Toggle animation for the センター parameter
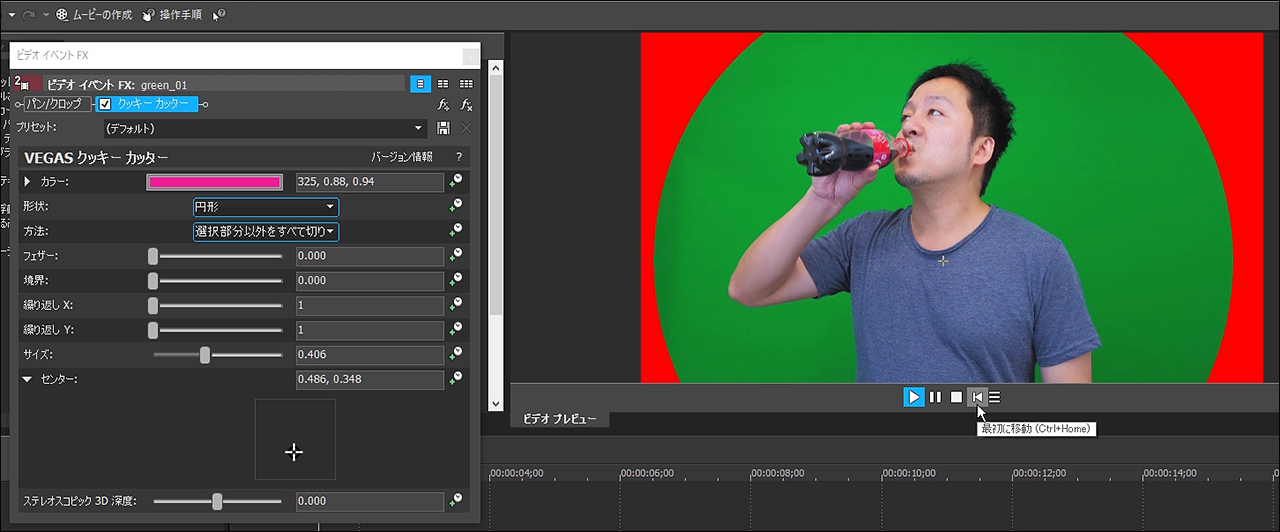 pos(456,378)
